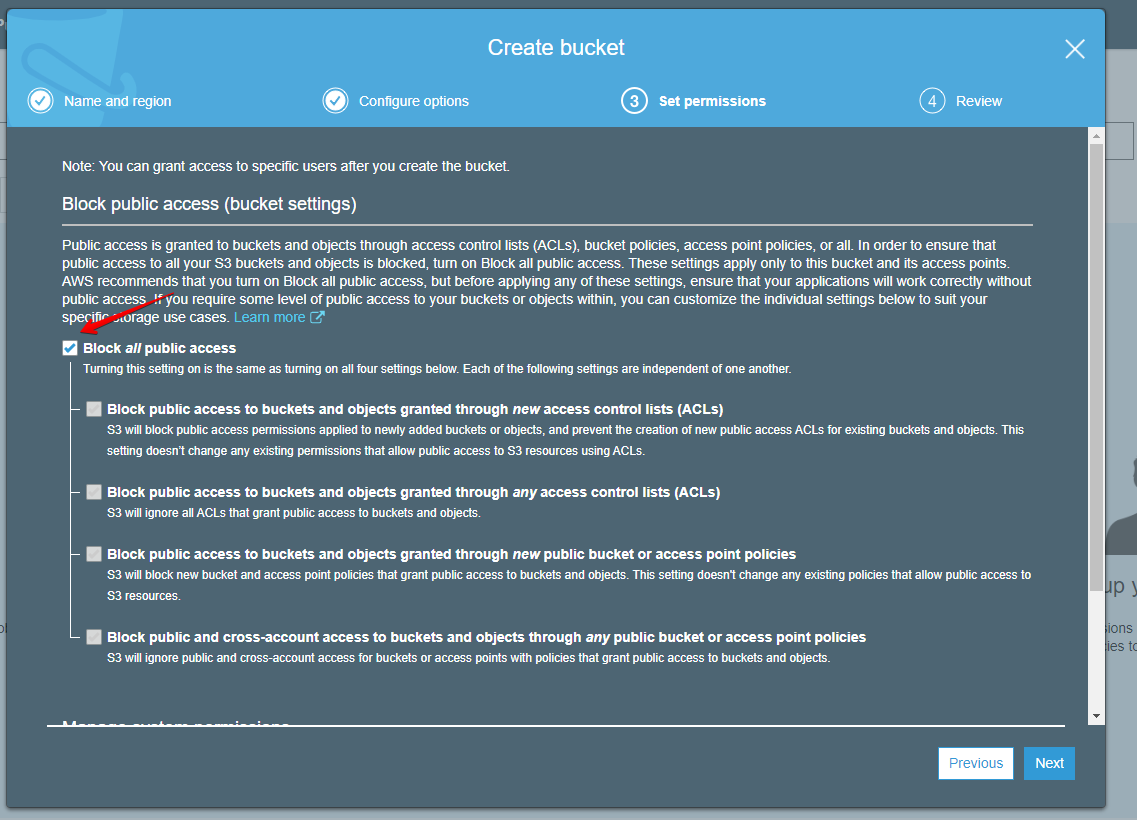Click the step 4 Review circle icon
The width and height of the screenshot is (1137, 820).
tap(932, 101)
